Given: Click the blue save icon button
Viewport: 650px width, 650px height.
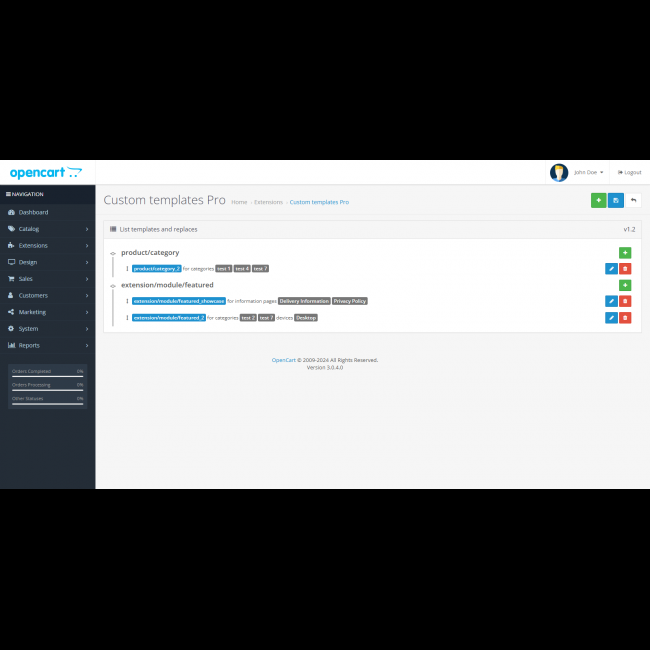Looking at the screenshot, I should point(616,201).
